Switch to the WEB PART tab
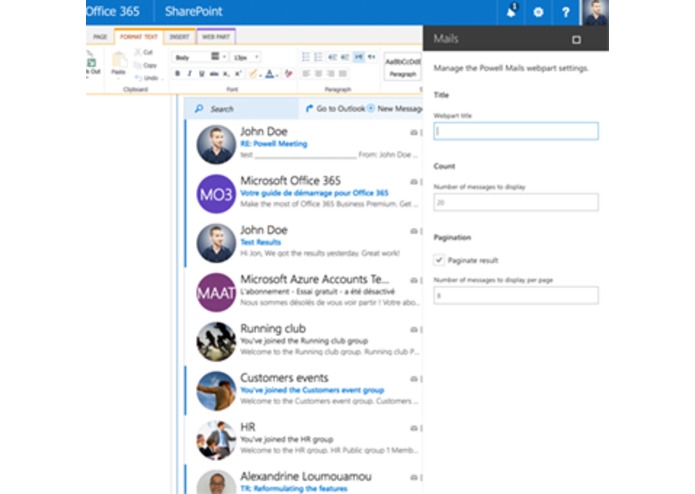 click(216, 37)
